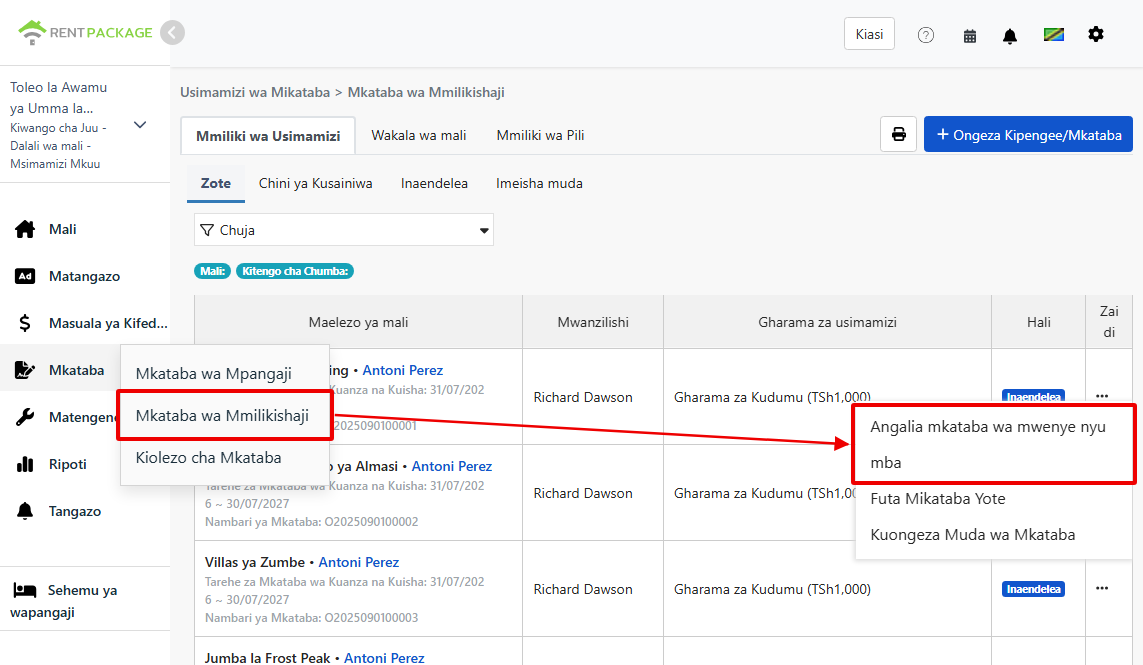Select the Imeisha muda tab
Viewport: 1143px width, 665px height.
tap(539, 183)
